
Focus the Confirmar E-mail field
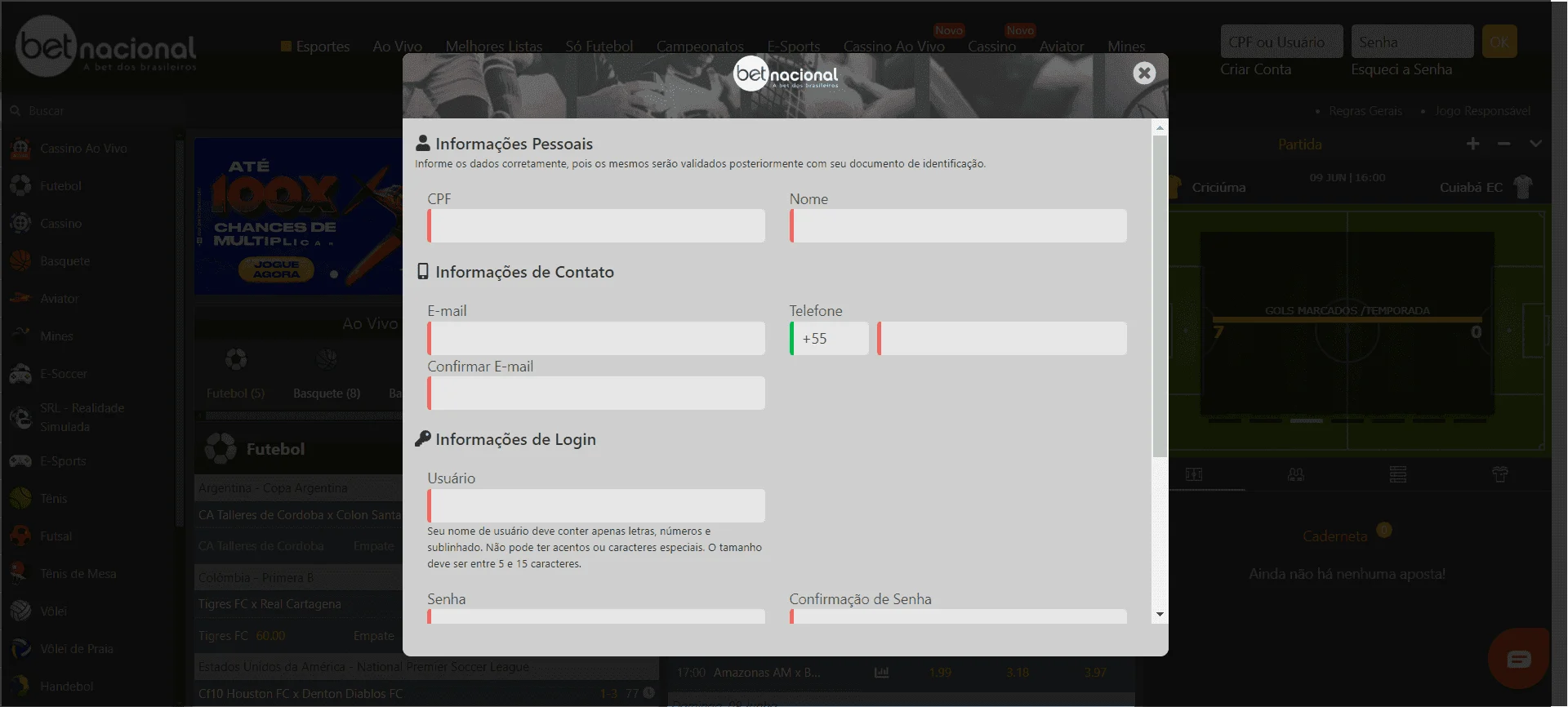(x=596, y=393)
